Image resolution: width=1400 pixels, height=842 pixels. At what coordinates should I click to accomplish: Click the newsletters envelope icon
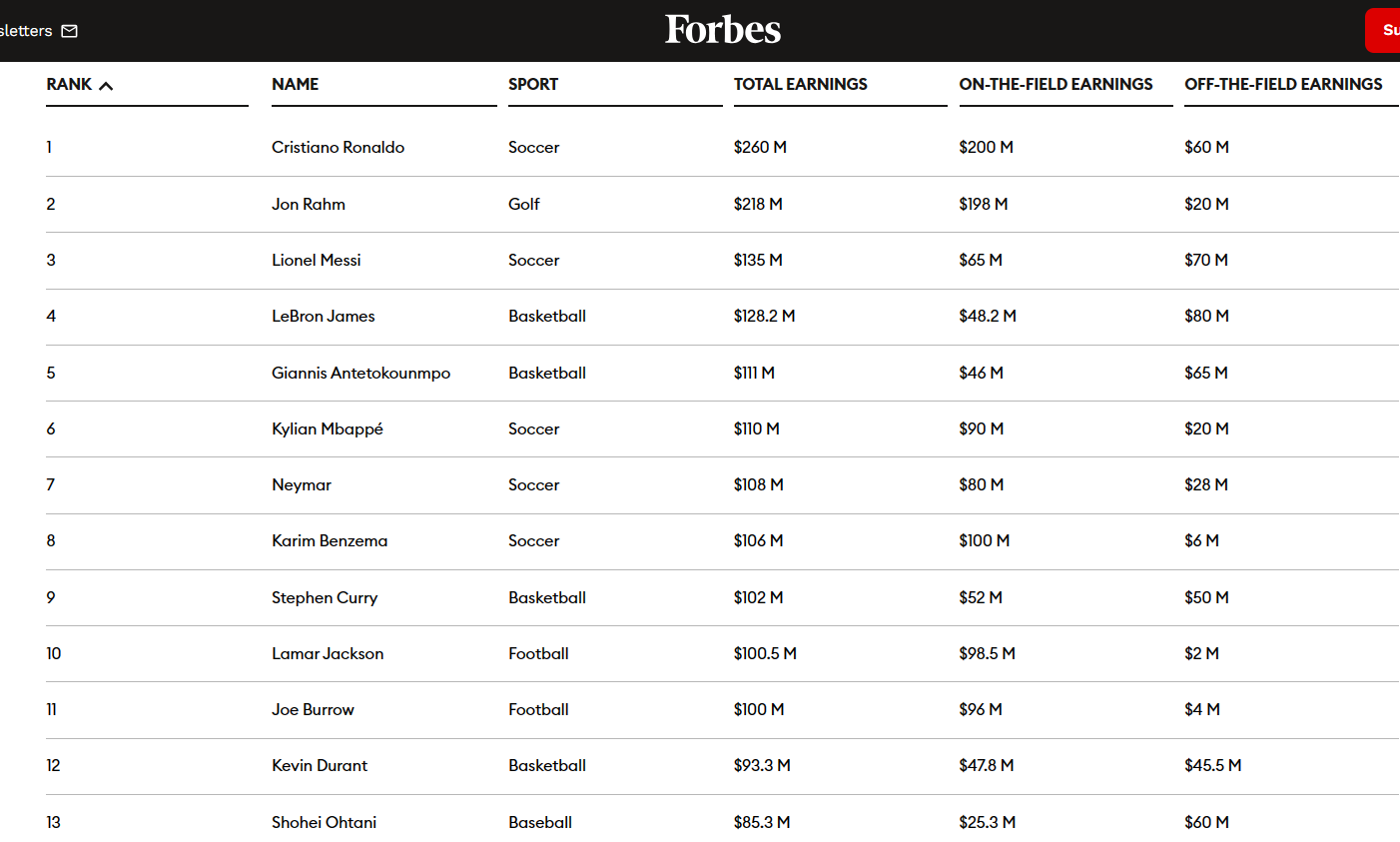point(69,31)
